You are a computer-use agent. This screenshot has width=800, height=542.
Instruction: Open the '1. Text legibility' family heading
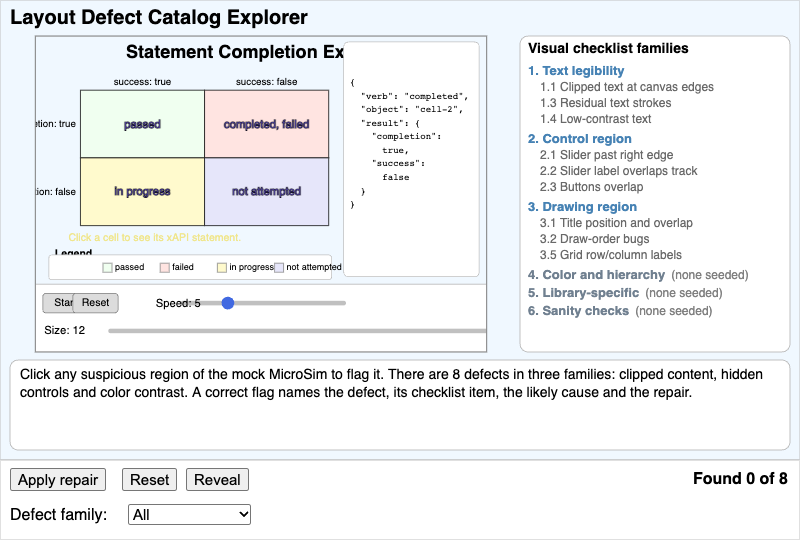pos(576,71)
